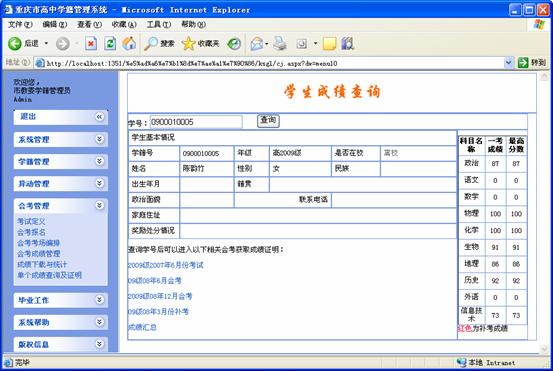This screenshot has height=371, width=553.
Task: Open the 成绩下载与统计 link
Action: (42, 264)
